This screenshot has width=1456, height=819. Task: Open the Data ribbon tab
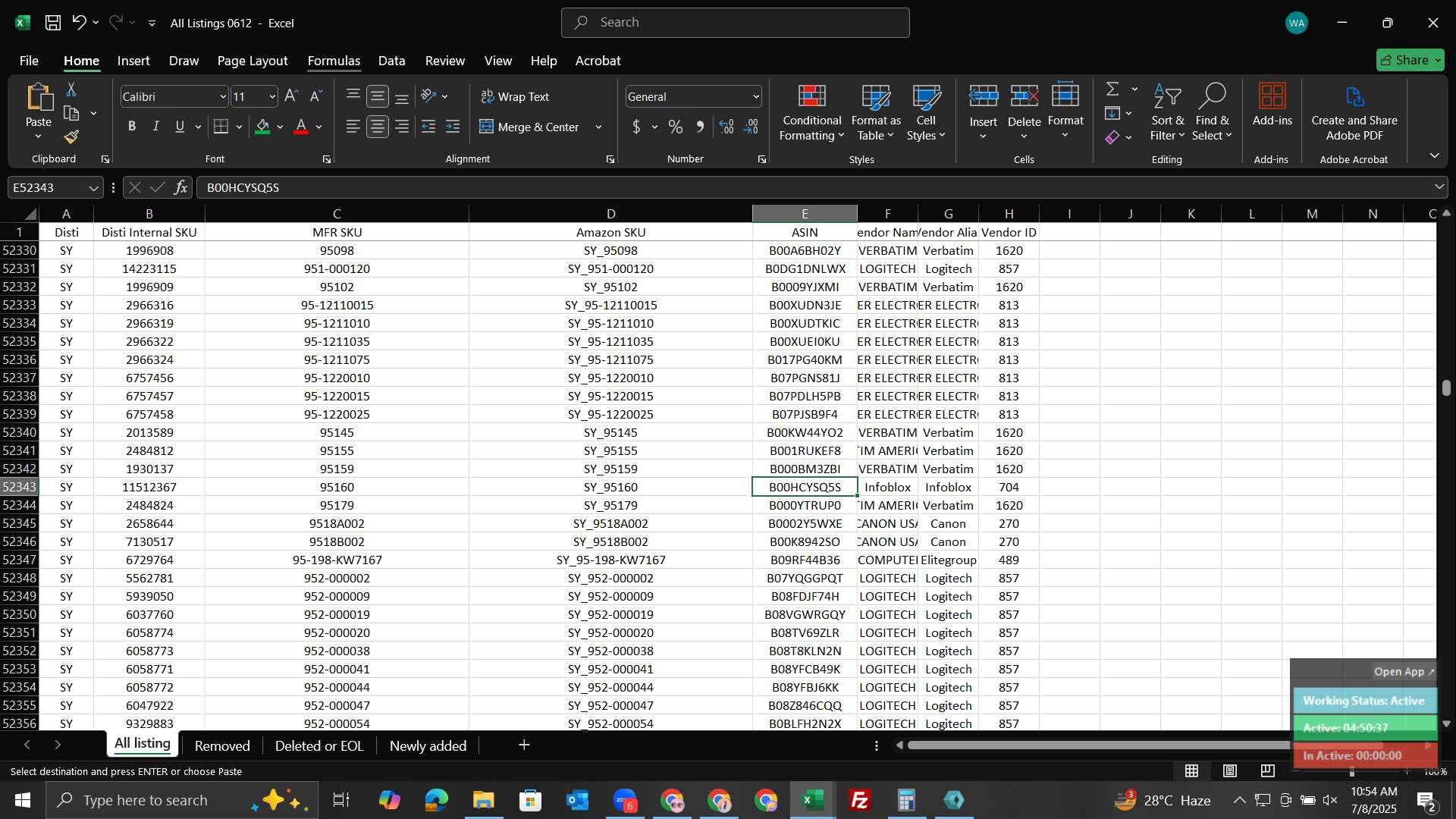tap(391, 61)
